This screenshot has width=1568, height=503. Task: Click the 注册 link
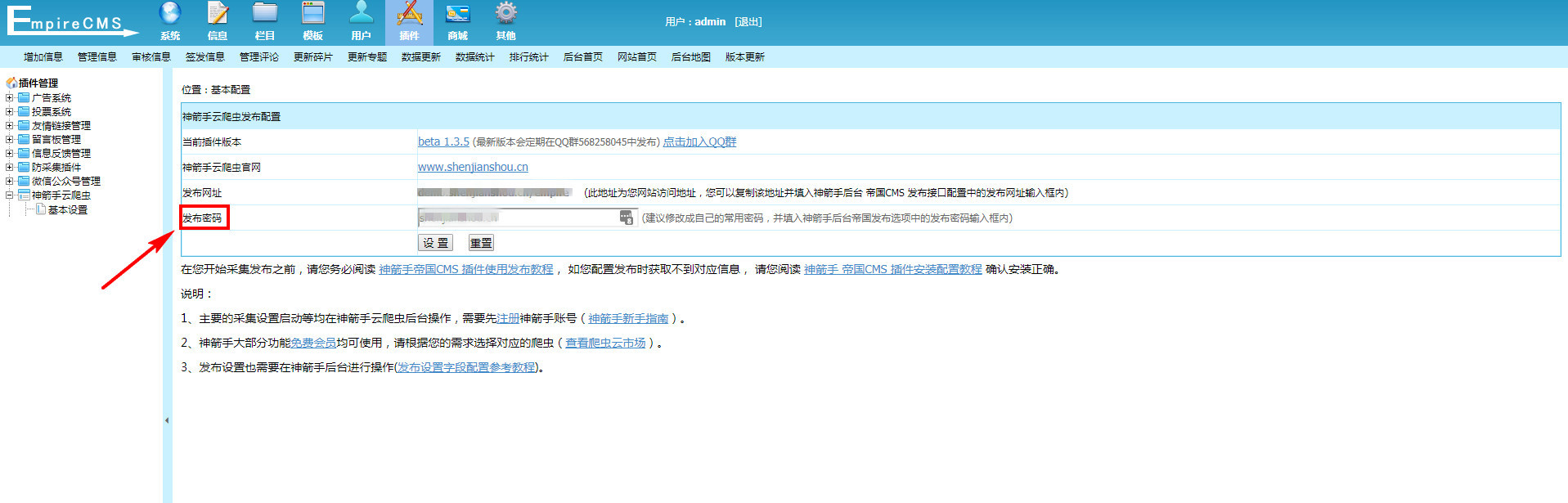[508, 318]
